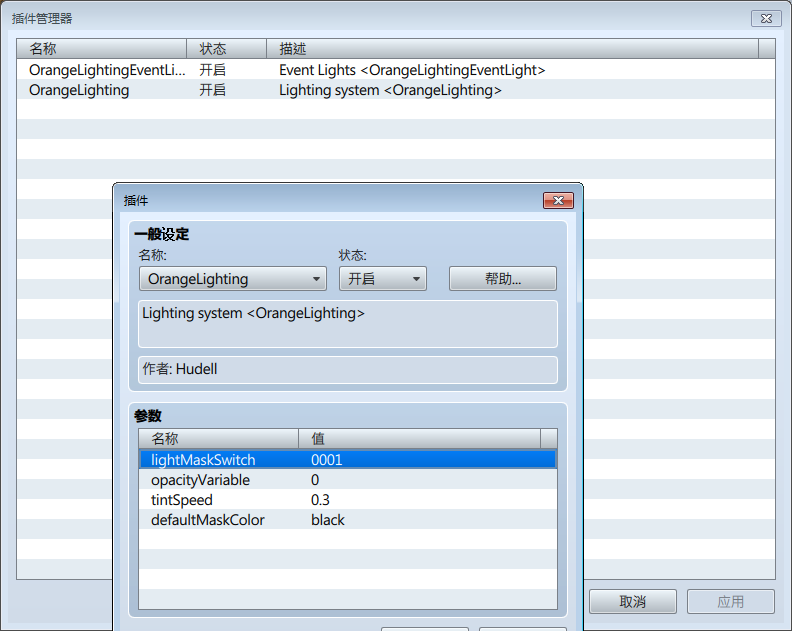Click the value 0001 of lightMaskSwitch
Image resolution: width=792 pixels, height=631 pixels.
pyautogui.click(x=327, y=460)
